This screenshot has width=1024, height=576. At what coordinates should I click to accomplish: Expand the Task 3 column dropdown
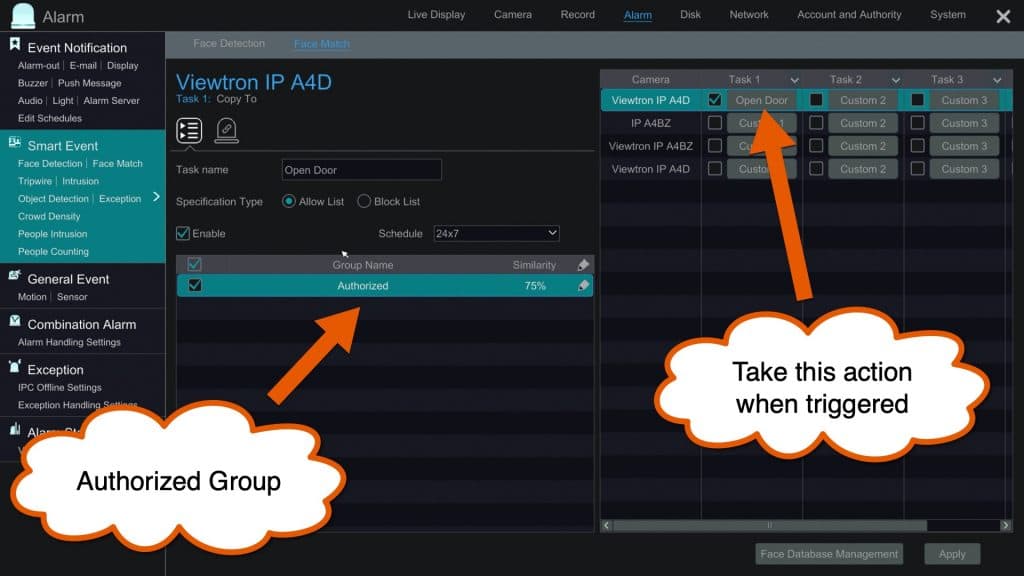tap(997, 80)
